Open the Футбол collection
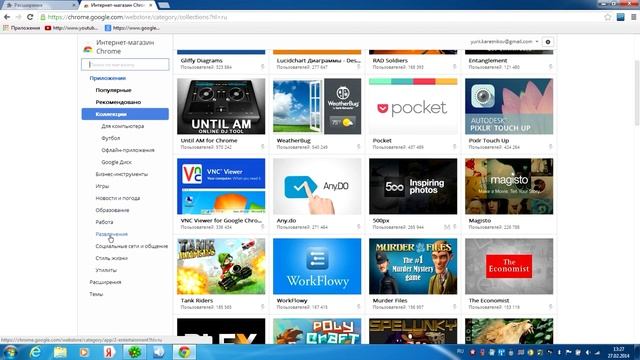Image resolution: width=640 pixels, height=360 pixels. (x=111, y=138)
